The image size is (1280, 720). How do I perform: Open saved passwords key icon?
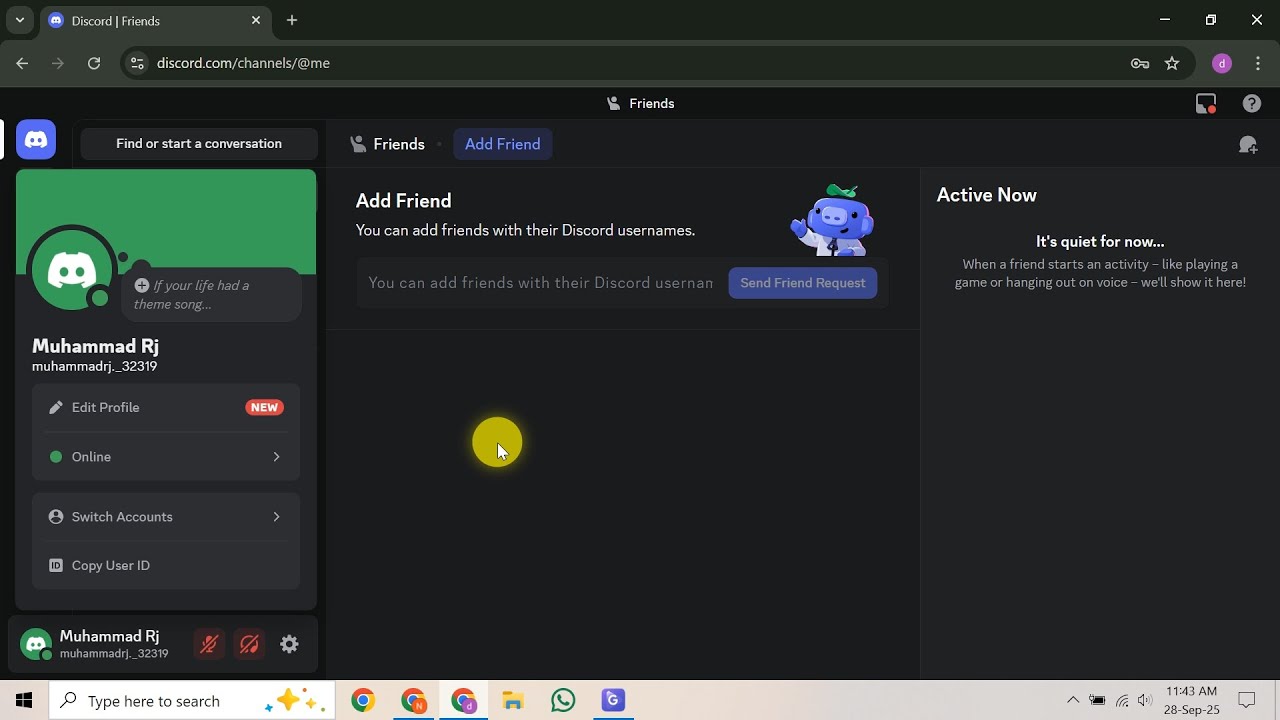pyautogui.click(x=1140, y=63)
